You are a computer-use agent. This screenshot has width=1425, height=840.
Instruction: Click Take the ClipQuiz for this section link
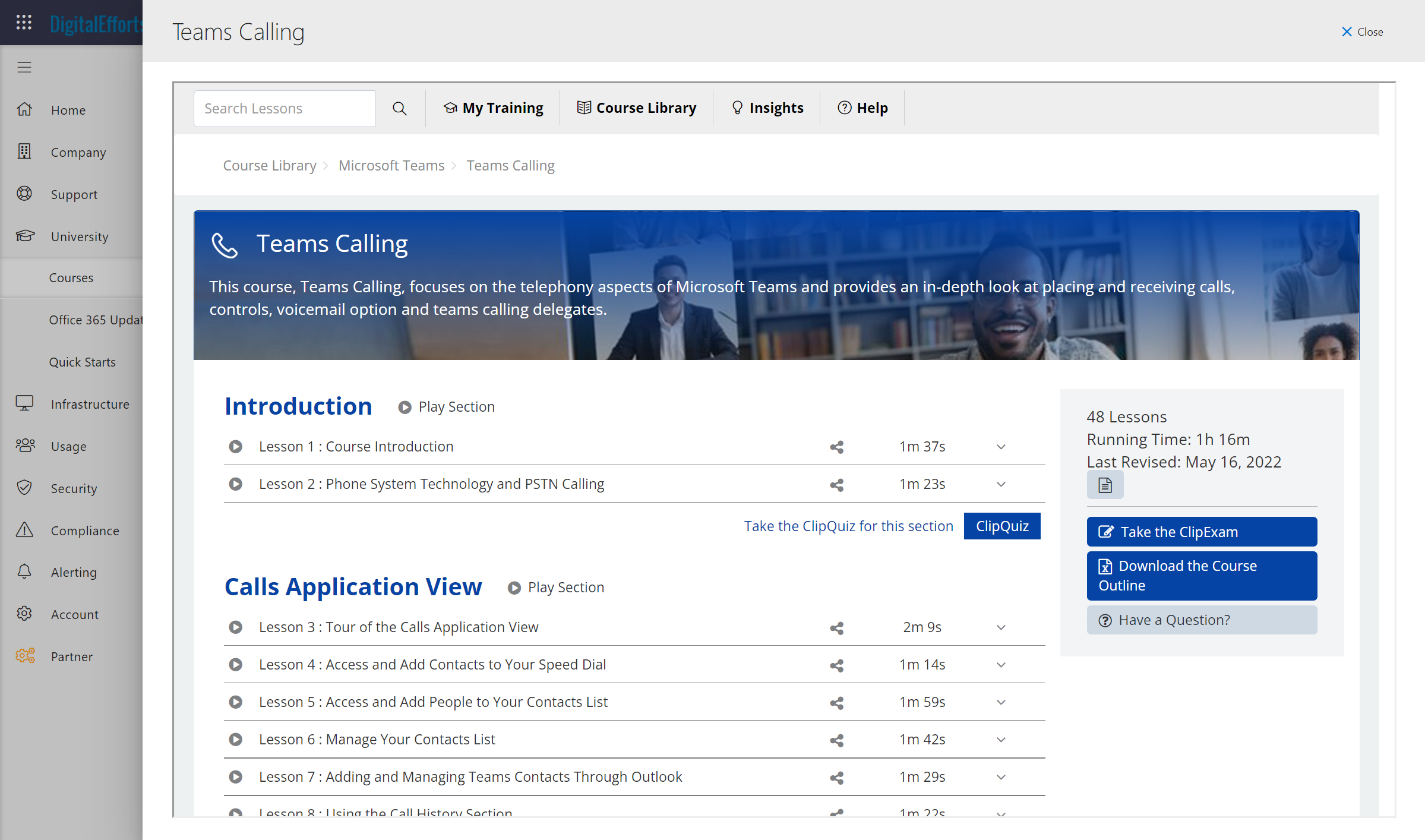click(849, 526)
